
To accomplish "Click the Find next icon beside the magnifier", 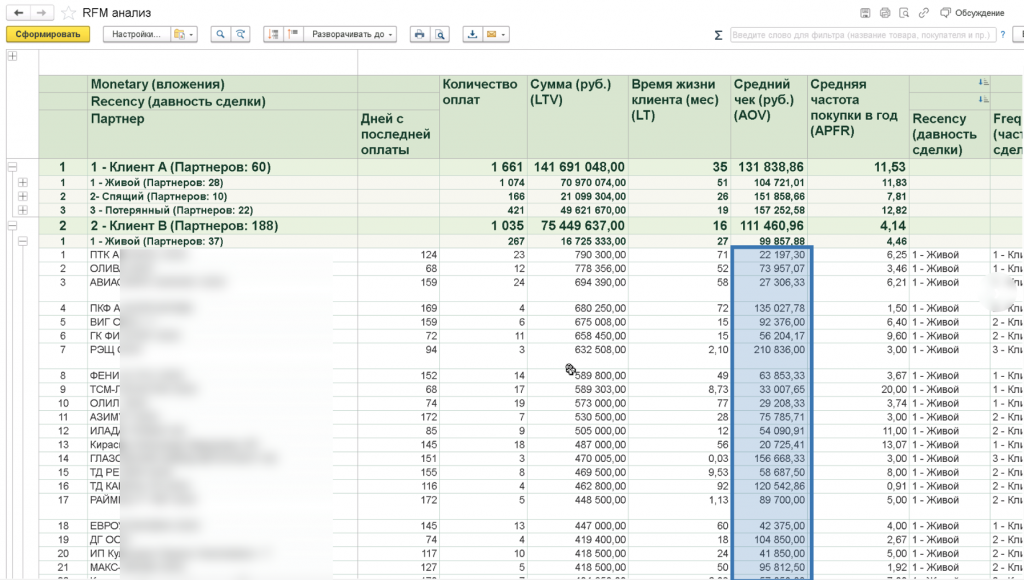I will [x=240, y=34].
